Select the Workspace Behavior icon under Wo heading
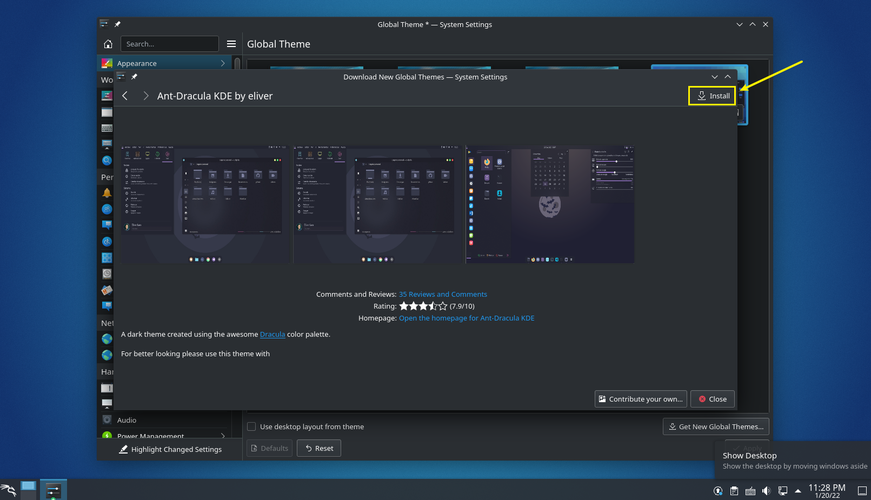Viewport: 871px width, 500px height. tap(107, 96)
